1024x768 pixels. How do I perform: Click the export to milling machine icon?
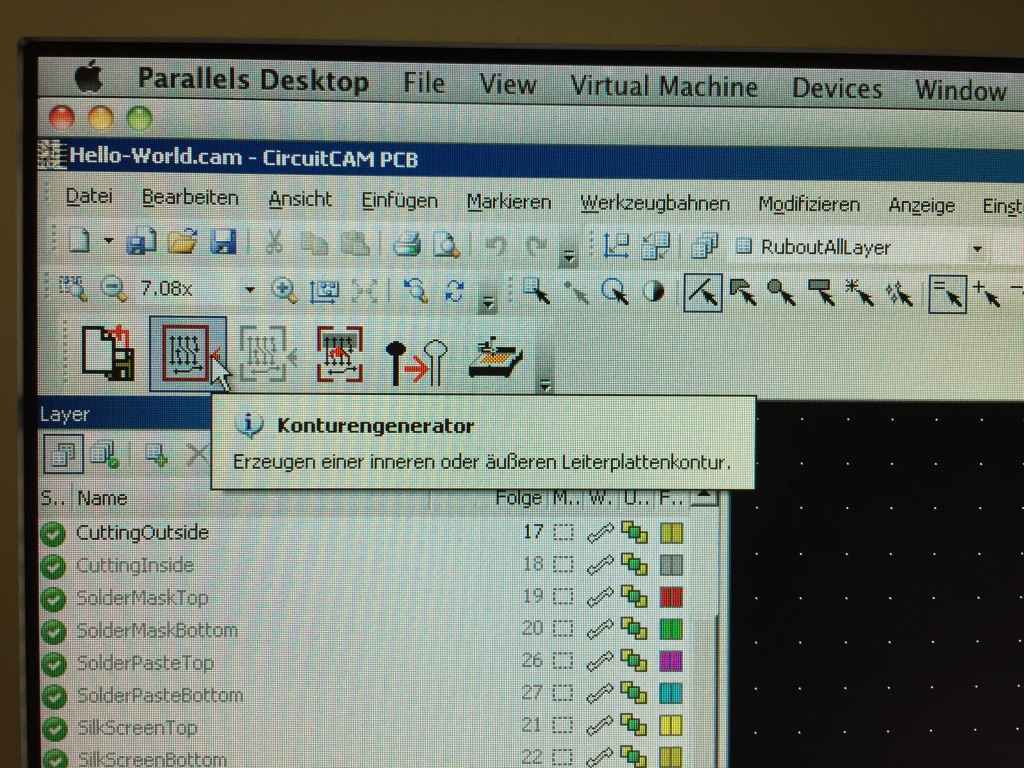click(496, 359)
